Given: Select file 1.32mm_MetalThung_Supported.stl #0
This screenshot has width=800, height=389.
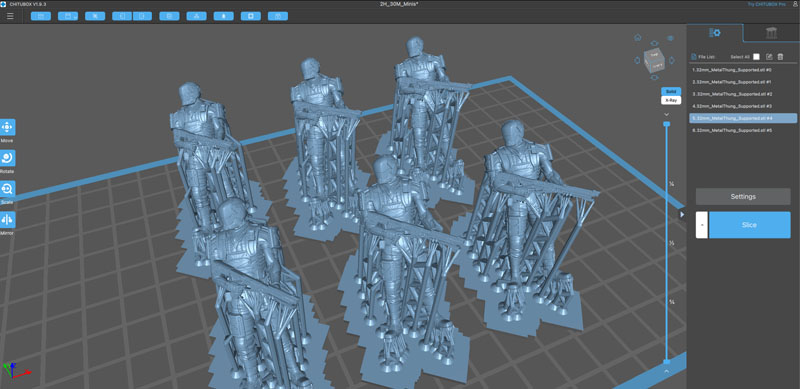Looking at the screenshot, I should (743, 69).
